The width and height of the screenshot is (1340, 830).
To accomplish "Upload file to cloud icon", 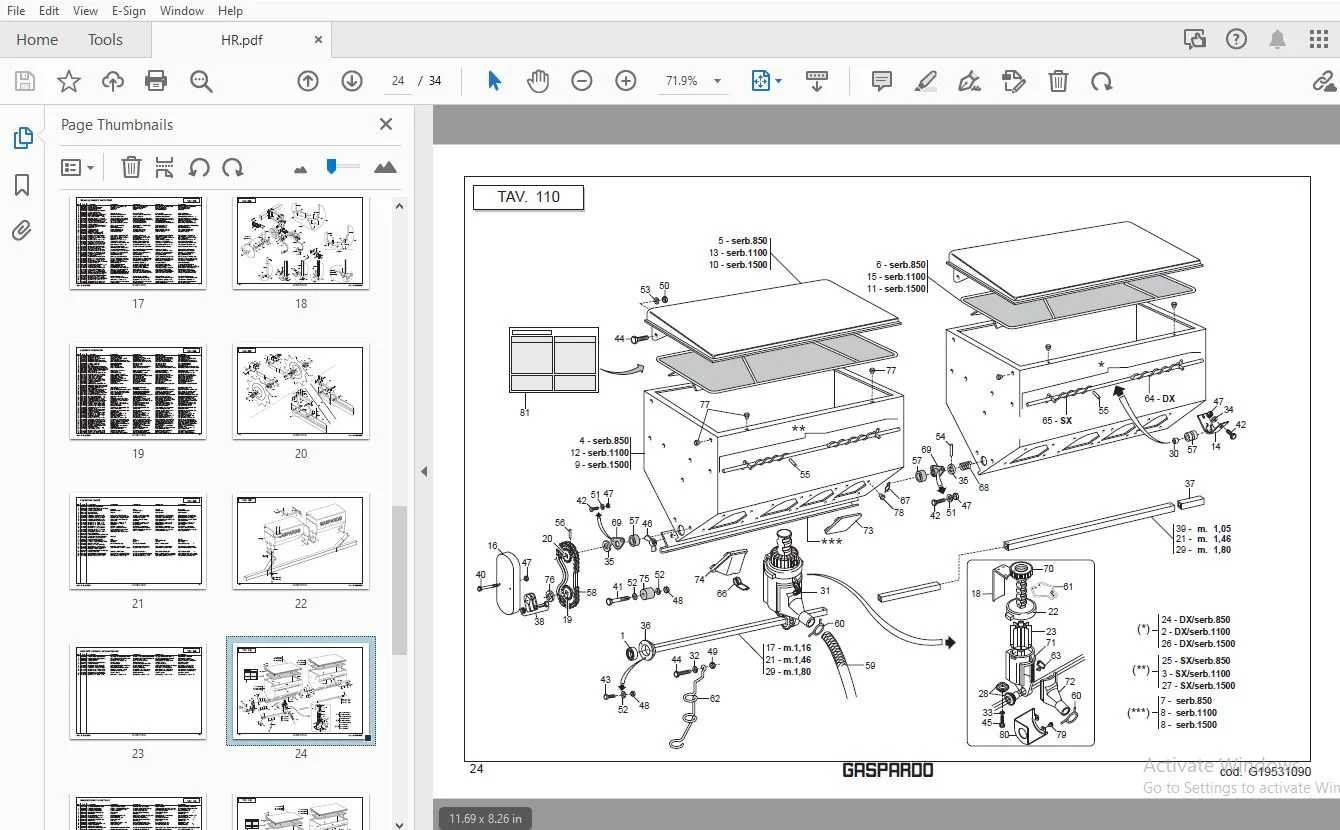I will click(x=113, y=81).
